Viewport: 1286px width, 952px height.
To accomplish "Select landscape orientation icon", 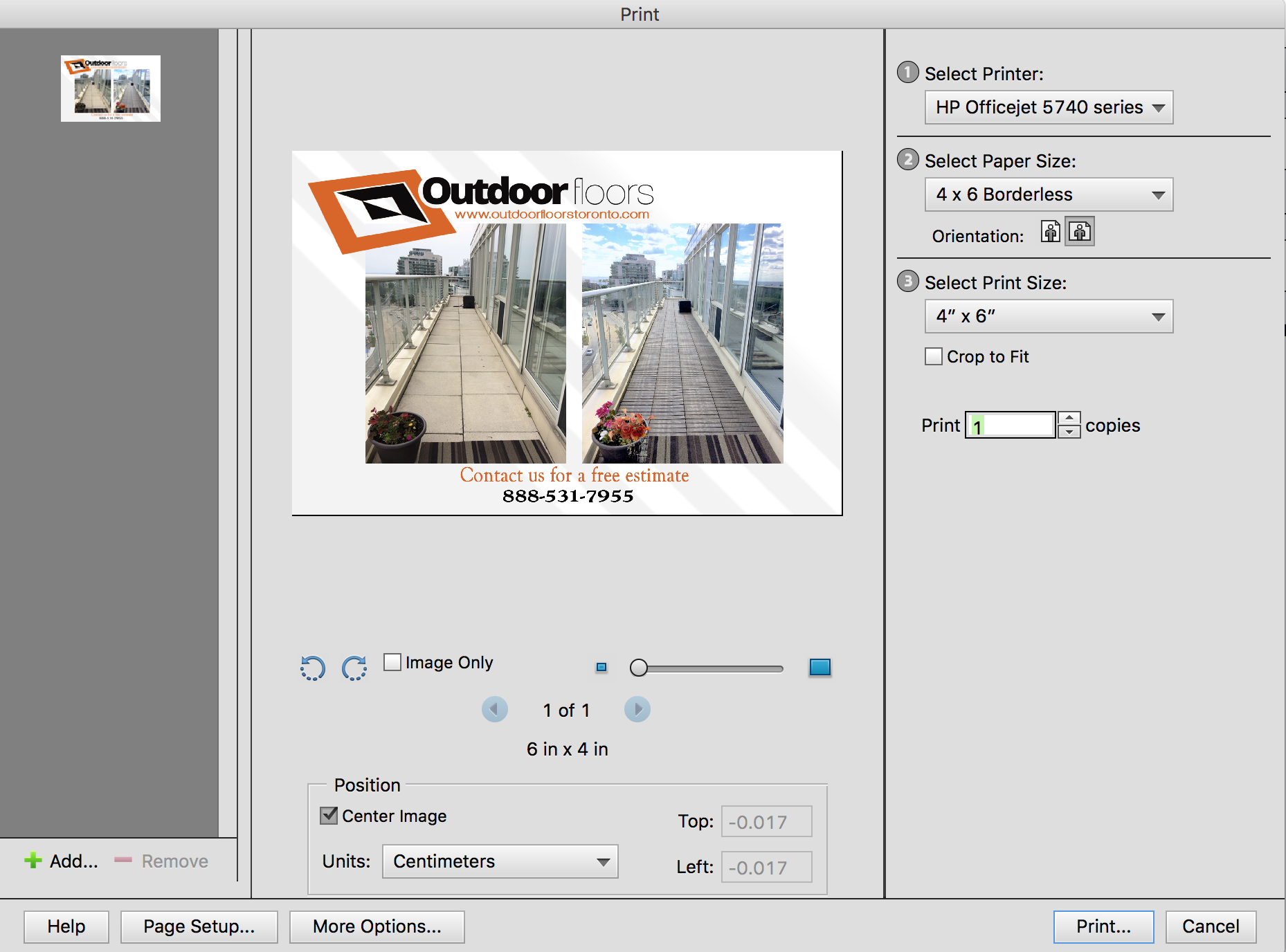I will (1080, 232).
